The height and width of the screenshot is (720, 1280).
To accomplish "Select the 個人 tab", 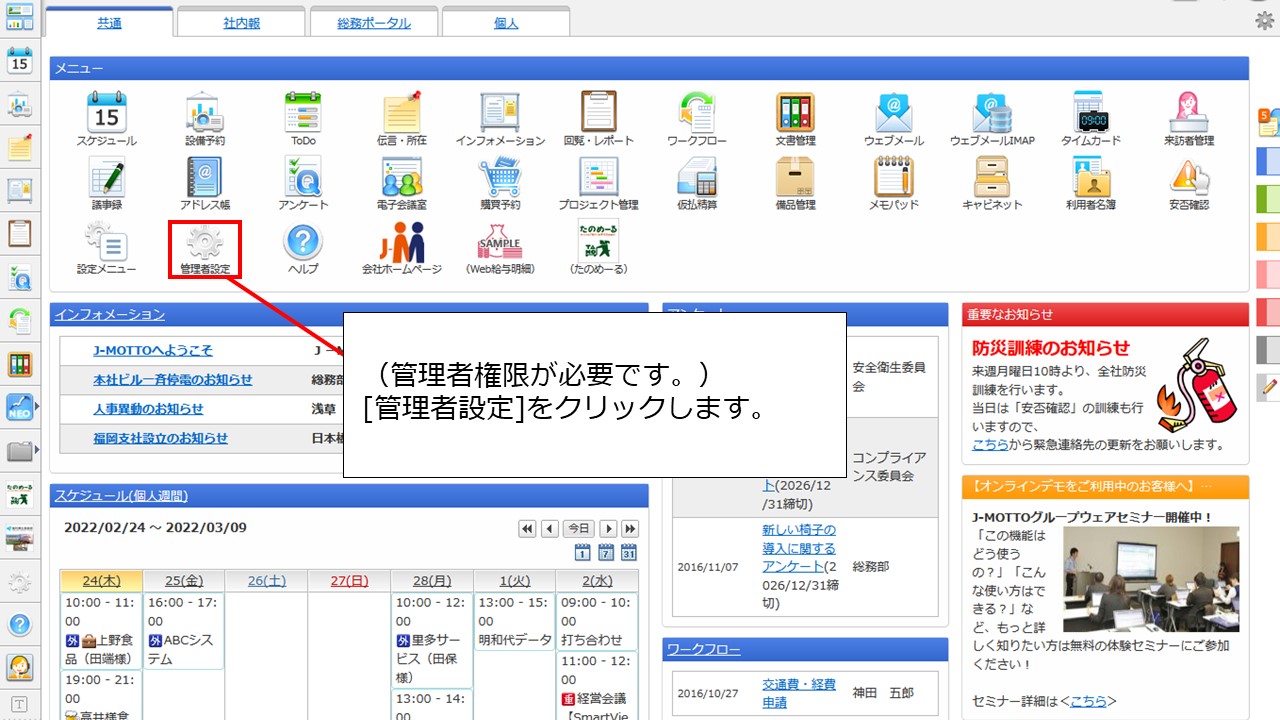I will tap(506, 22).
